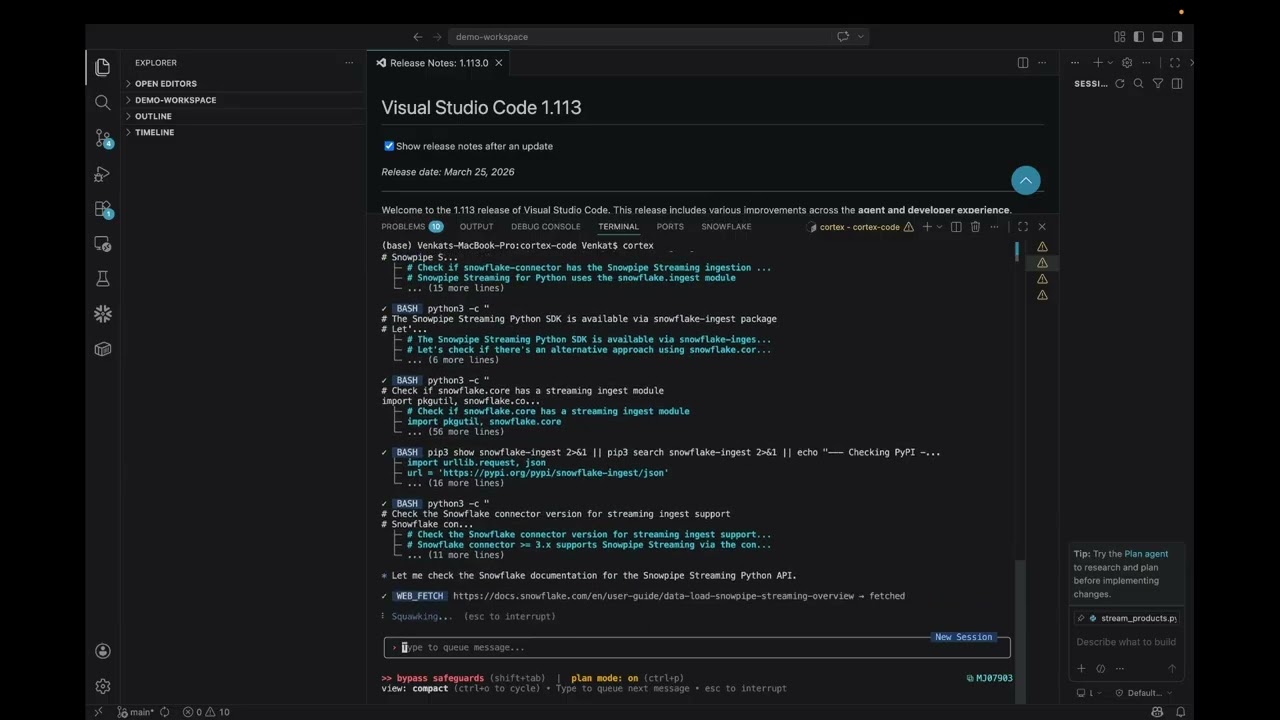Toggle Primary Side Bar visibility
This screenshot has height=720, width=1280.
point(1139,37)
